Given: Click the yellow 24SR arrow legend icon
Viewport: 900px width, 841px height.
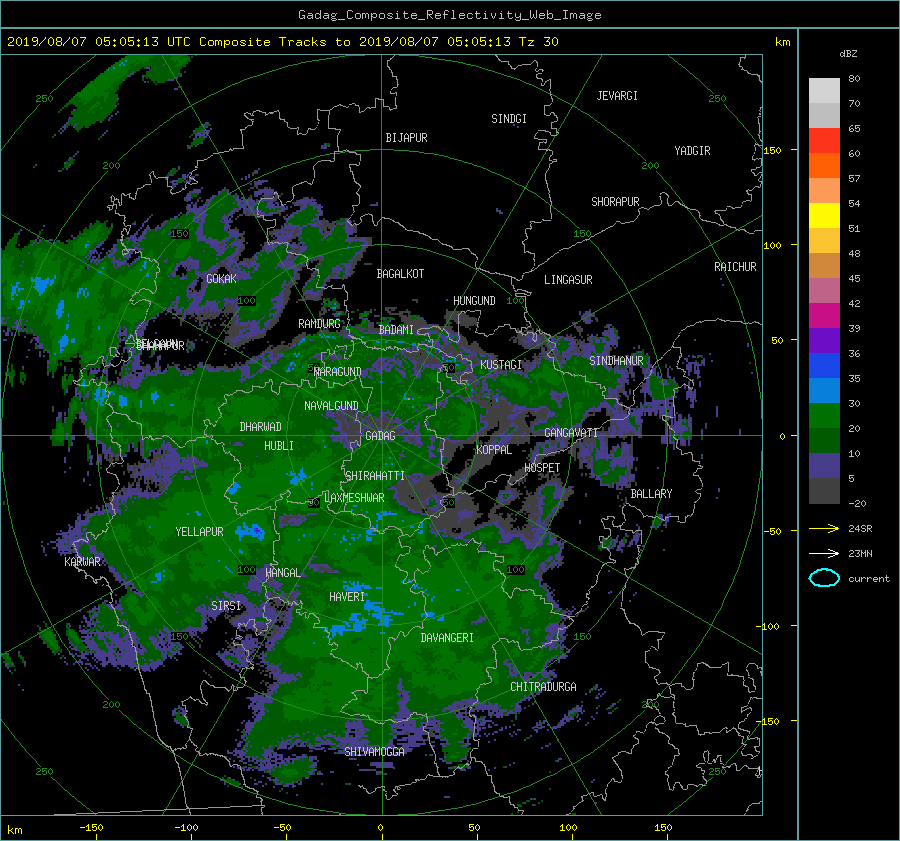Looking at the screenshot, I should click(824, 528).
